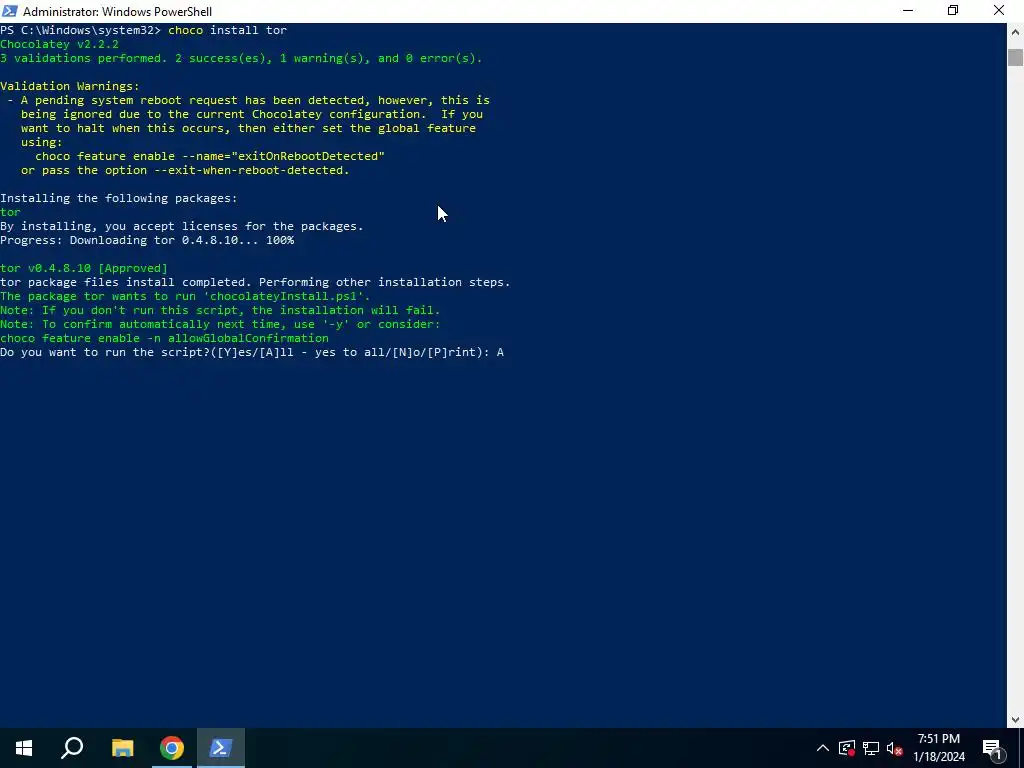Open the Windows Start menu
Viewport: 1024px width, 768px height.
(x=24, y=748)
